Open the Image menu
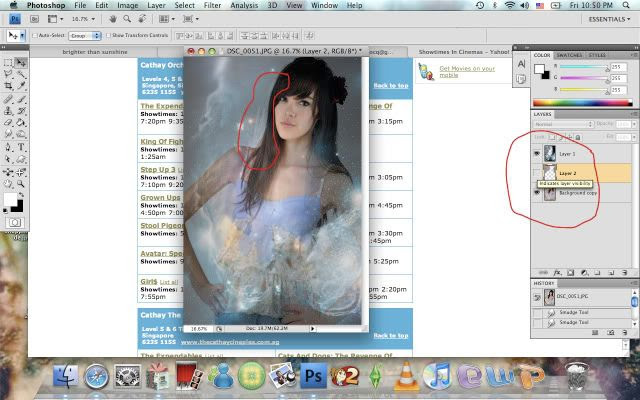640x400 pixels. (128, 5)
